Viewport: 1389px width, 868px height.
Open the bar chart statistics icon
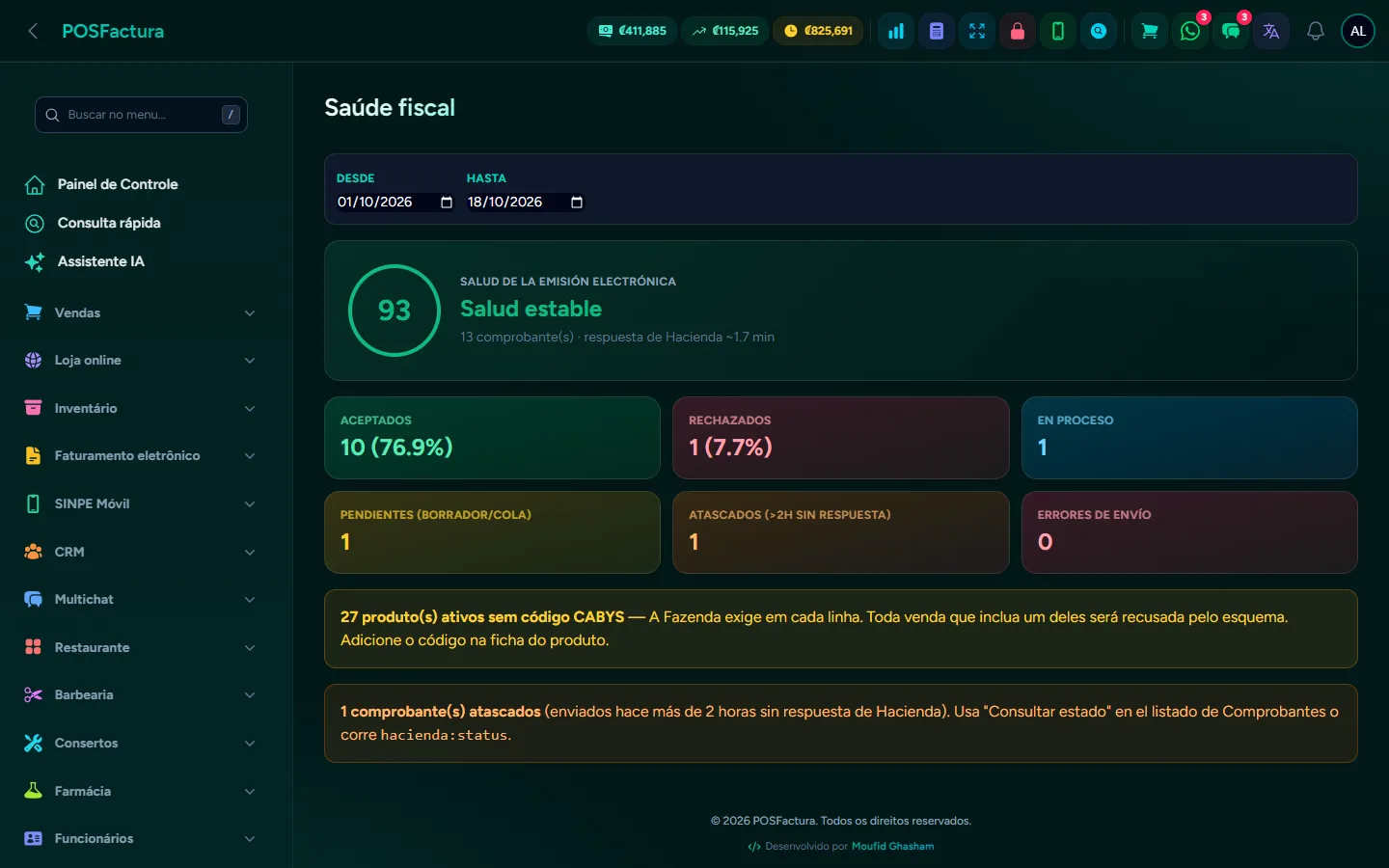pyautogui.click(x=896, y=31)
